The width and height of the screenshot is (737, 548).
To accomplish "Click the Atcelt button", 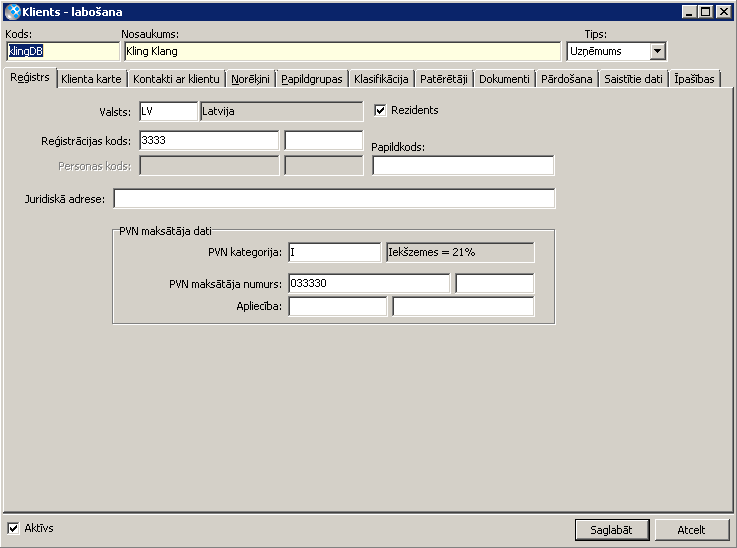I will pos(691,530).
